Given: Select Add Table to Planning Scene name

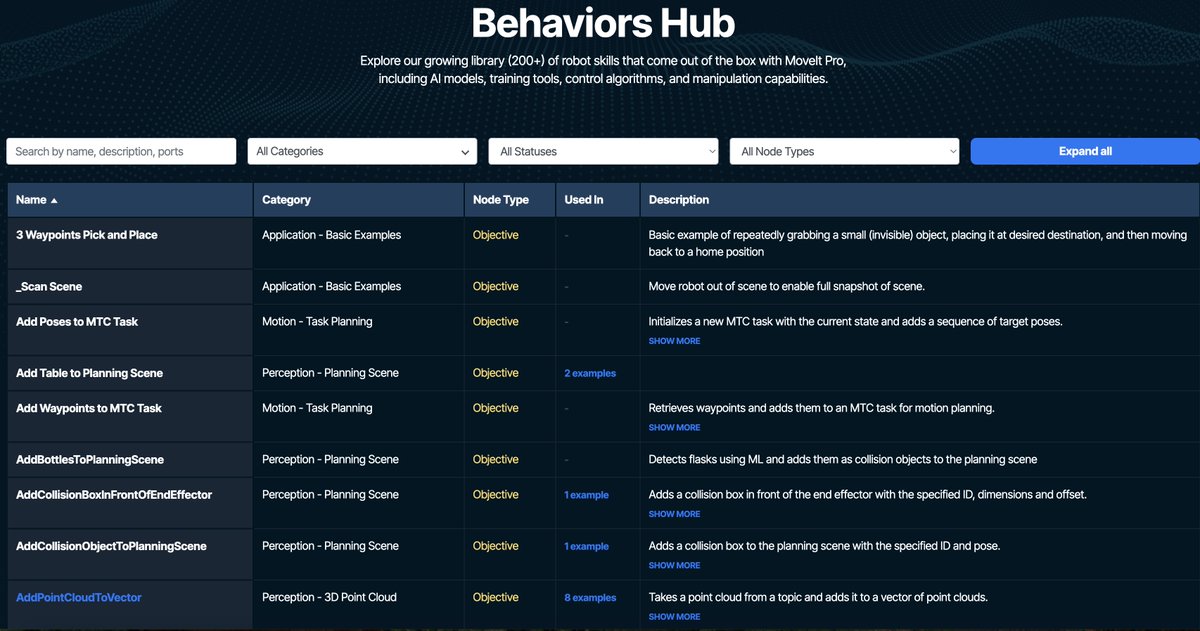Looking at the screenshot, I should pyautogui.click(x=90, y=373).
